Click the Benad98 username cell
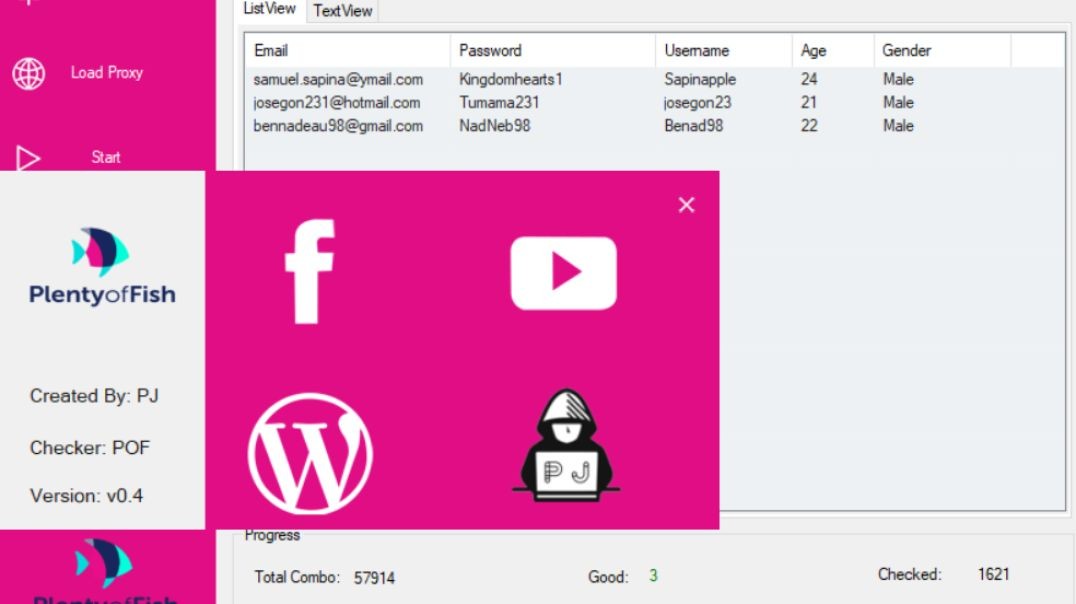This screenshot has height=604, width=1076. [x=694, y=126]
